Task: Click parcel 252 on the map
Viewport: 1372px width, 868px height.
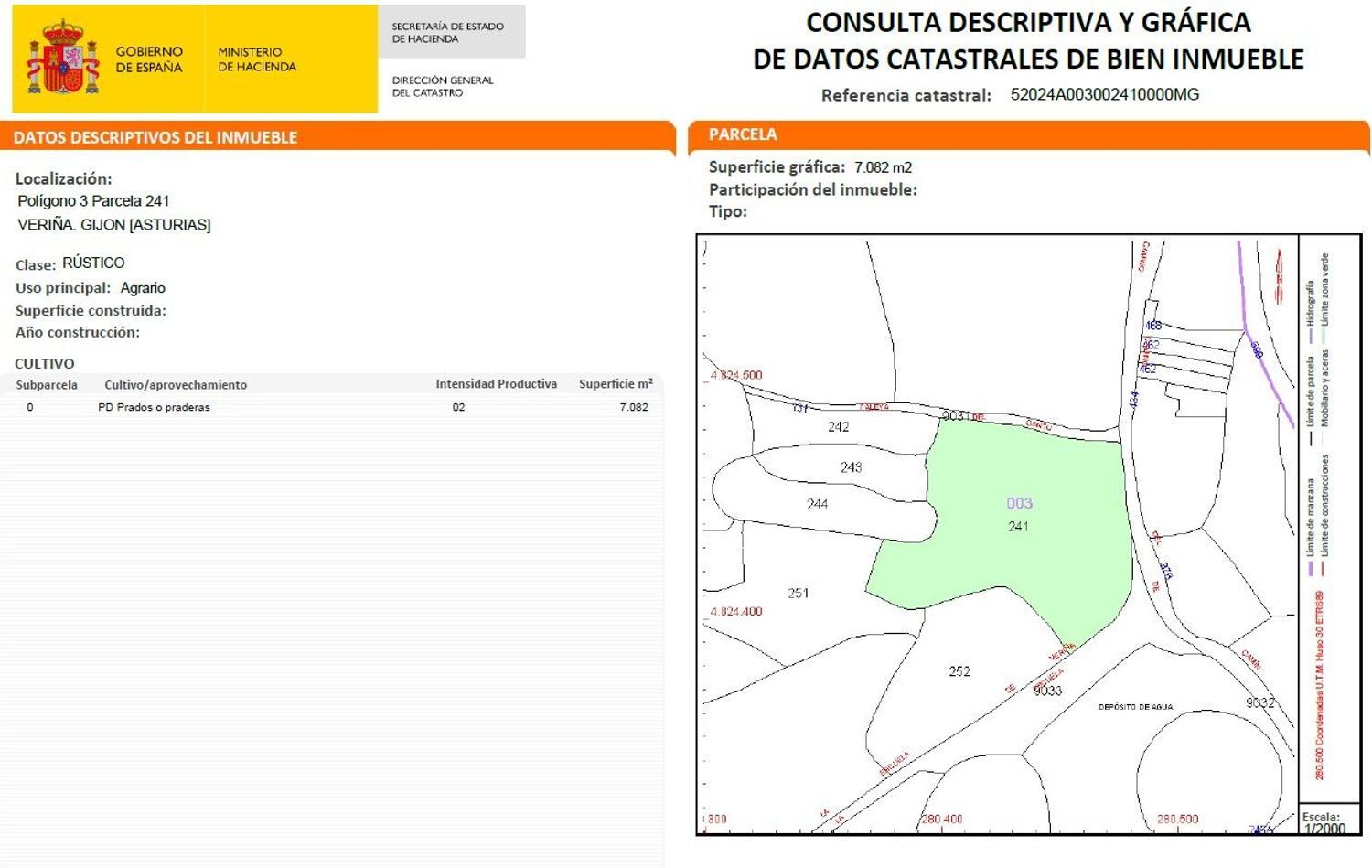Action: coord(959,671)
